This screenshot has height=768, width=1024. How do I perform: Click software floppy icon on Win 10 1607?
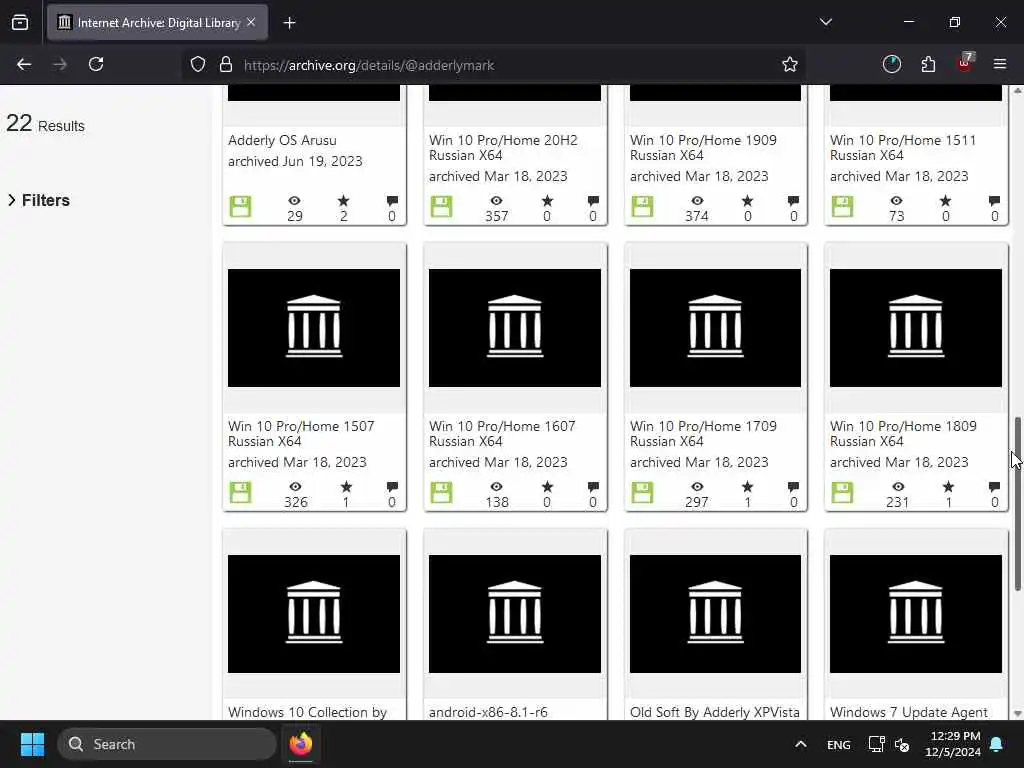tap(441, 492)
